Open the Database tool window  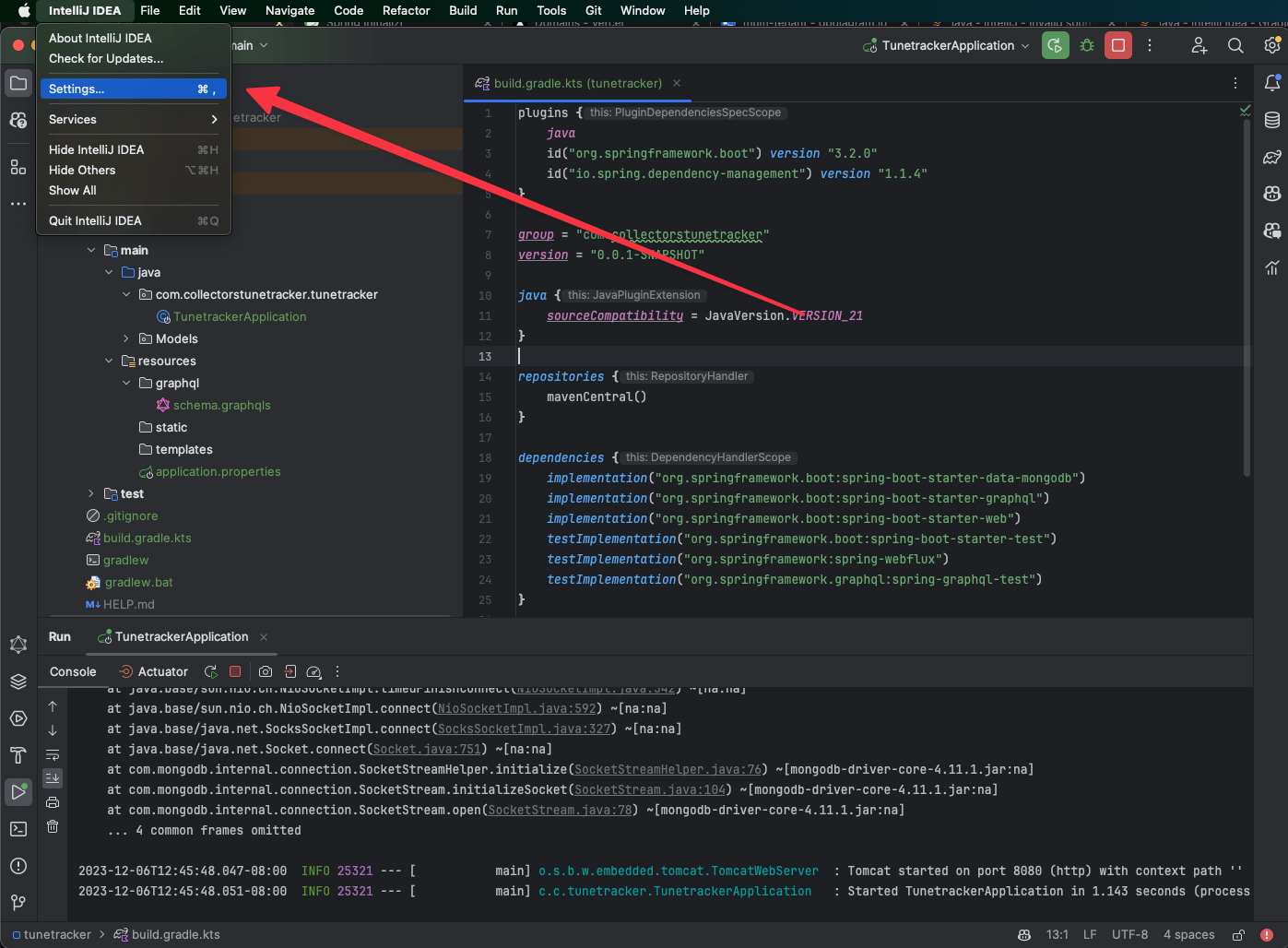[x=1272, y=120]
